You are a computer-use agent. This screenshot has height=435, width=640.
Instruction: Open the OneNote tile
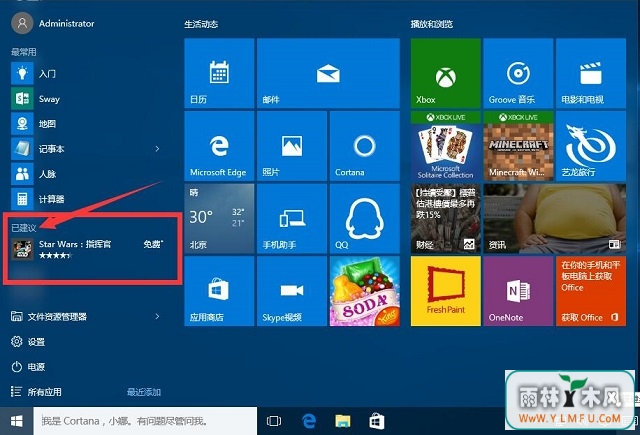click(x=518, y=291)
